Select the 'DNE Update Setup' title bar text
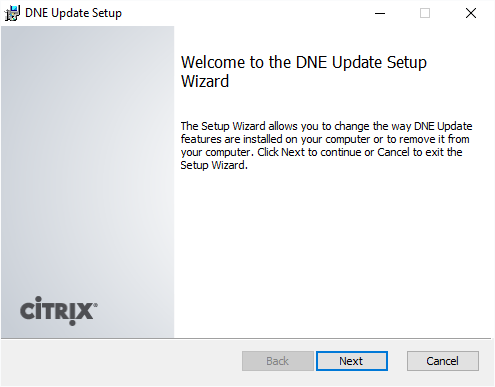495x387 pixels. pos(73,13)
